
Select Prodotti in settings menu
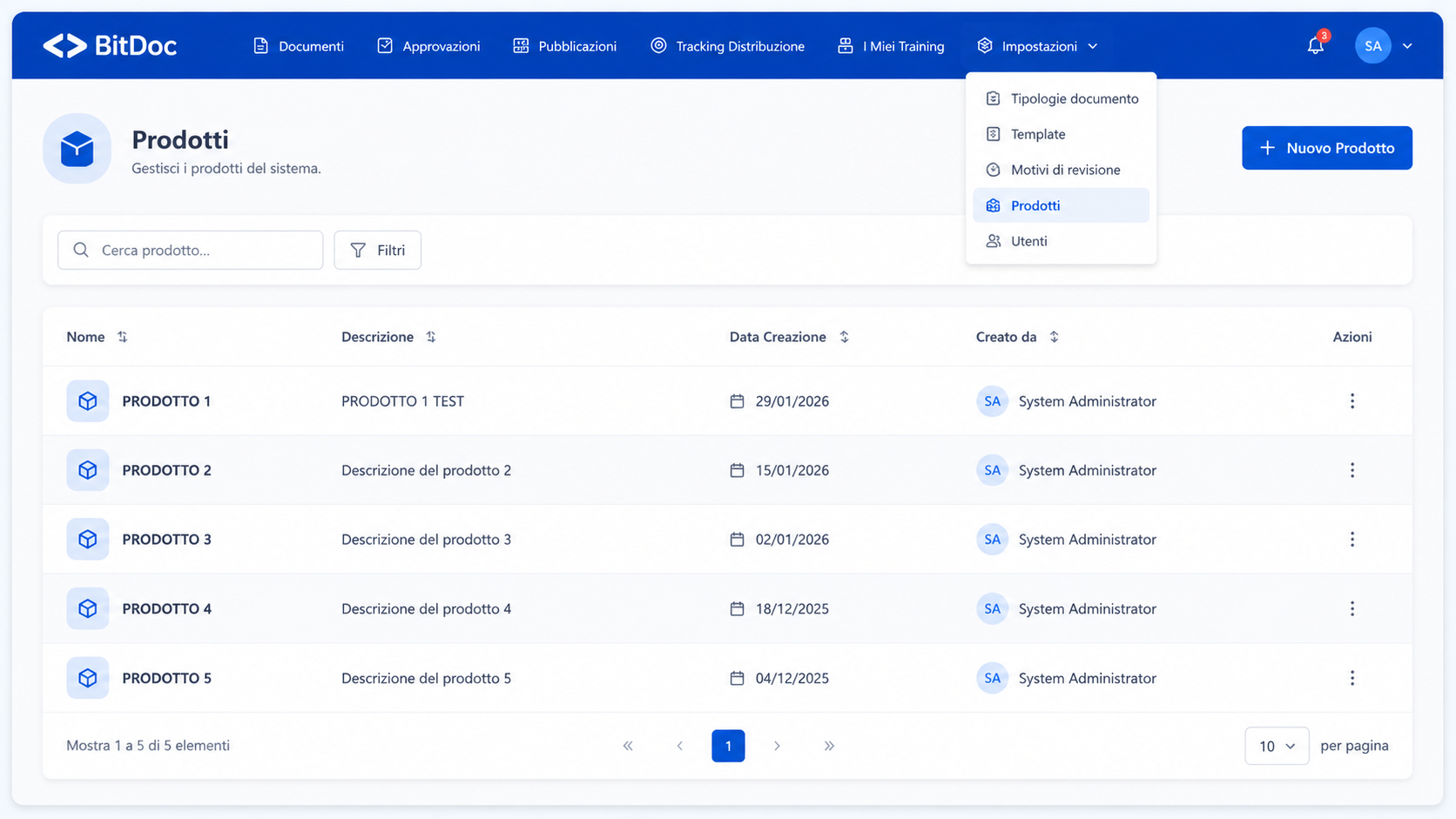pos(1061,205)
